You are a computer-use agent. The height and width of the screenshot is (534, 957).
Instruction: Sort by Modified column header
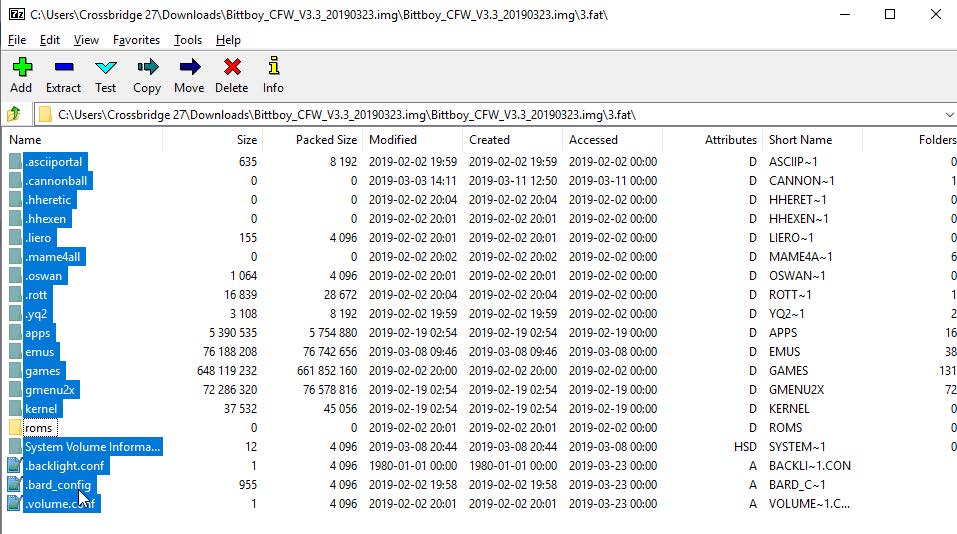point(413,140)
